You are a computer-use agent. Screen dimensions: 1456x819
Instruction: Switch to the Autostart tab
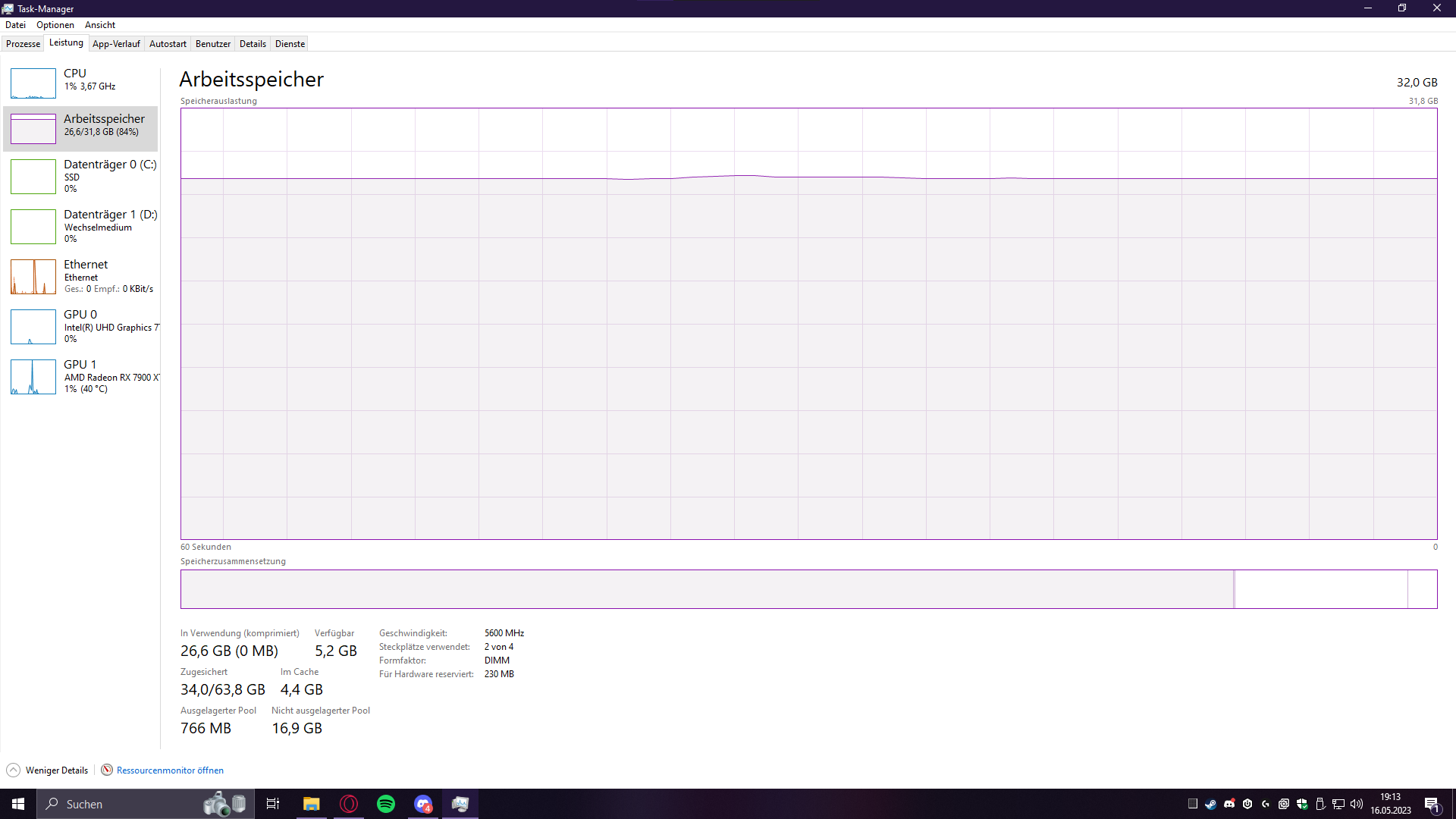click(168, 44)
